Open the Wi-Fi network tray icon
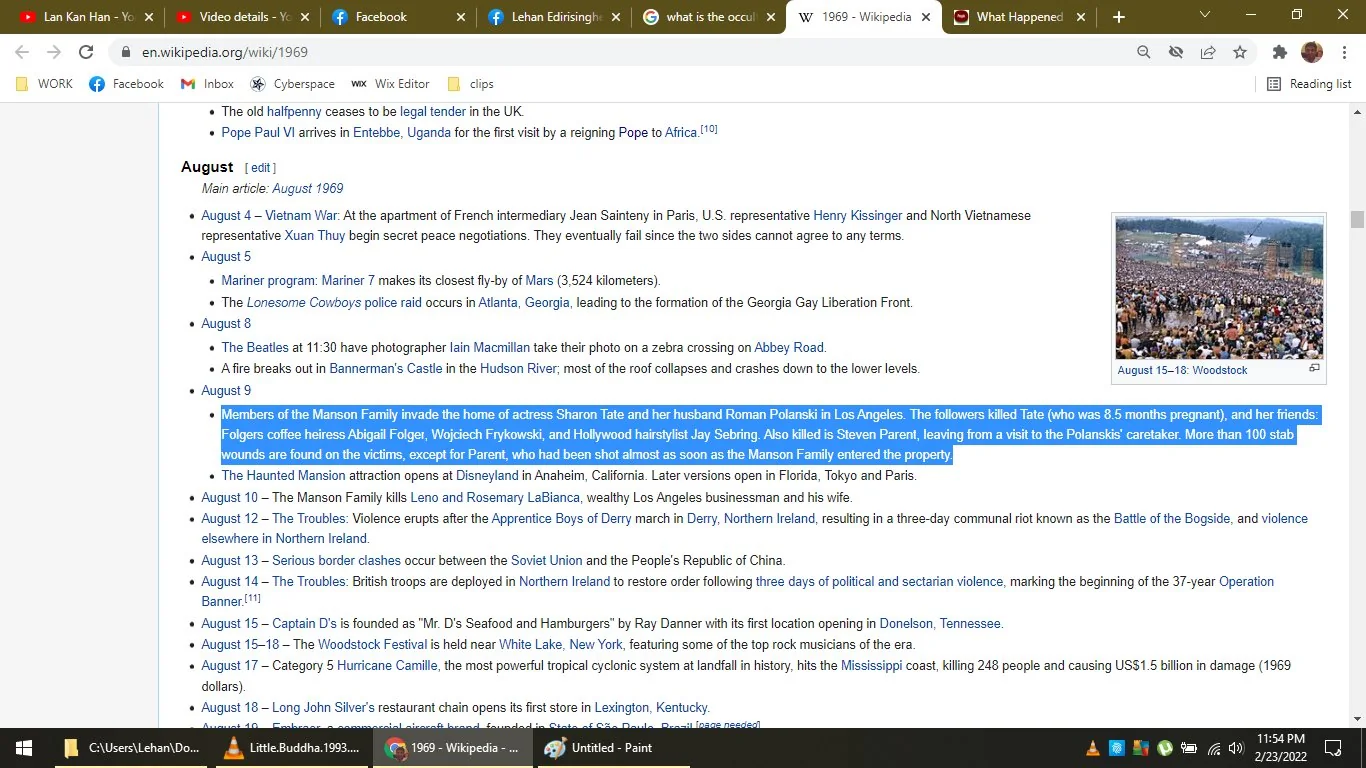This screenshot has width=1366, height=768. pos(1213,748)
